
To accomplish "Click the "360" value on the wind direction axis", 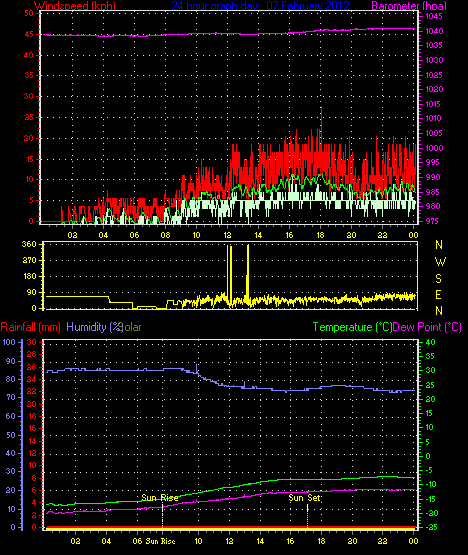I will [x=29, y=245].
